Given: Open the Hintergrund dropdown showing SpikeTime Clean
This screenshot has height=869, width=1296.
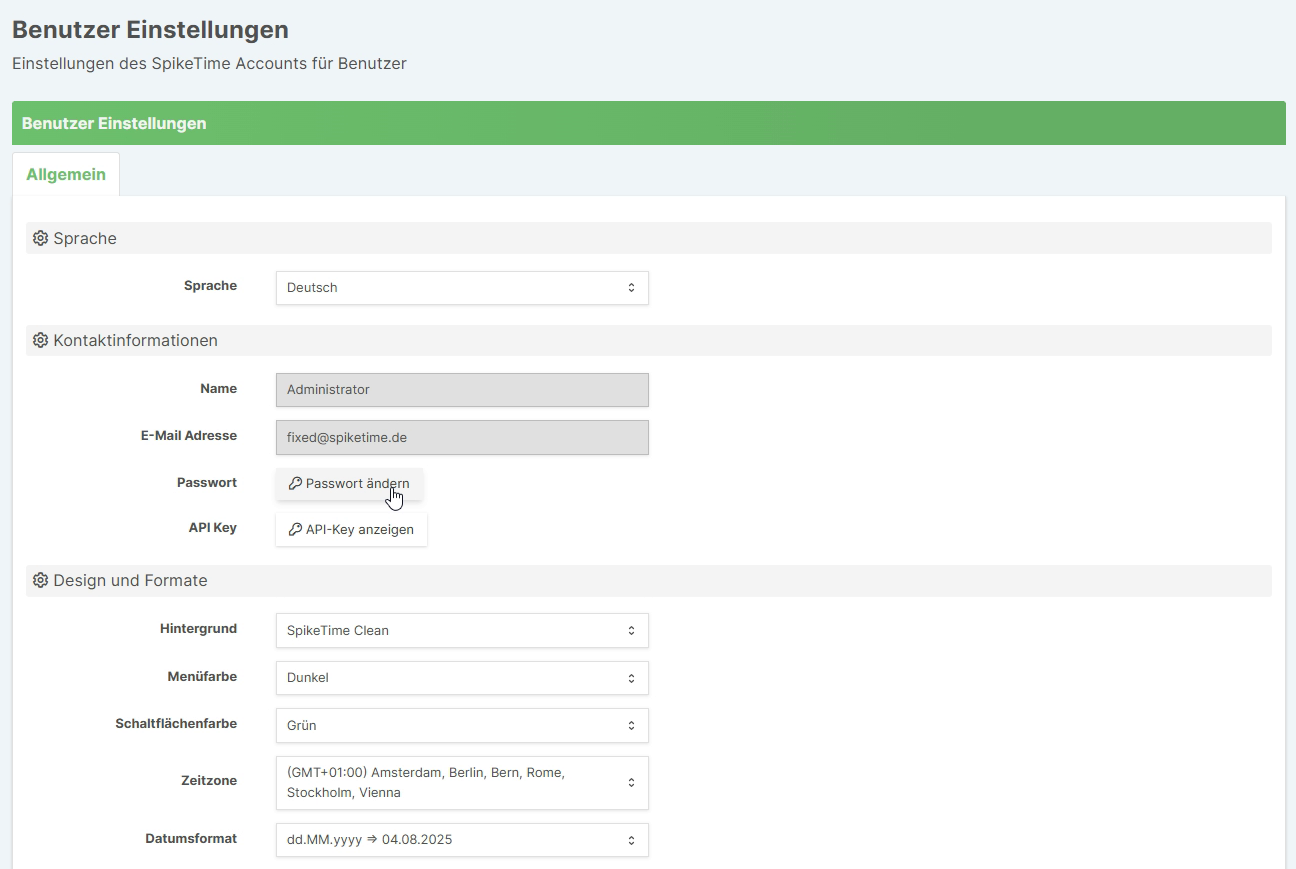Looking at the screenshot, I should coord(461,631).
